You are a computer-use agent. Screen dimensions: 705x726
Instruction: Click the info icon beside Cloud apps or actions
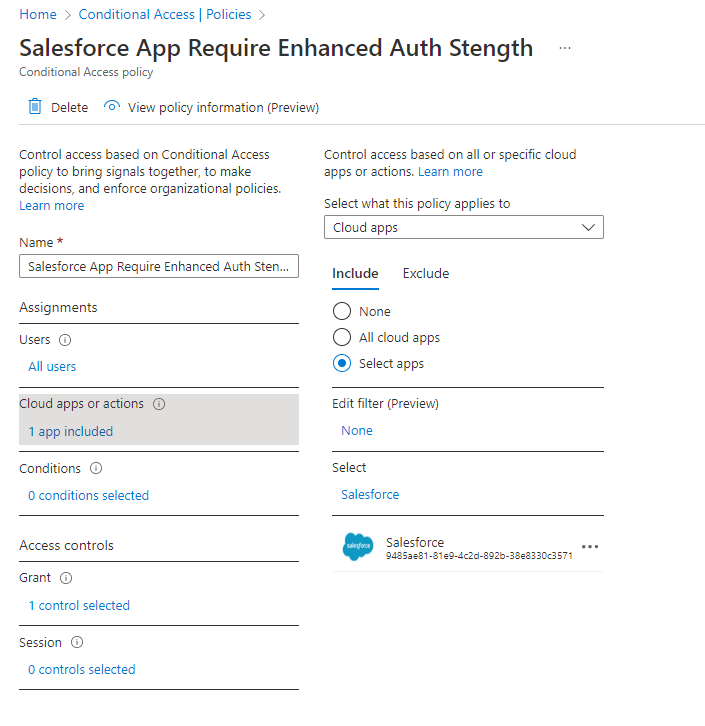click(159, 404)
